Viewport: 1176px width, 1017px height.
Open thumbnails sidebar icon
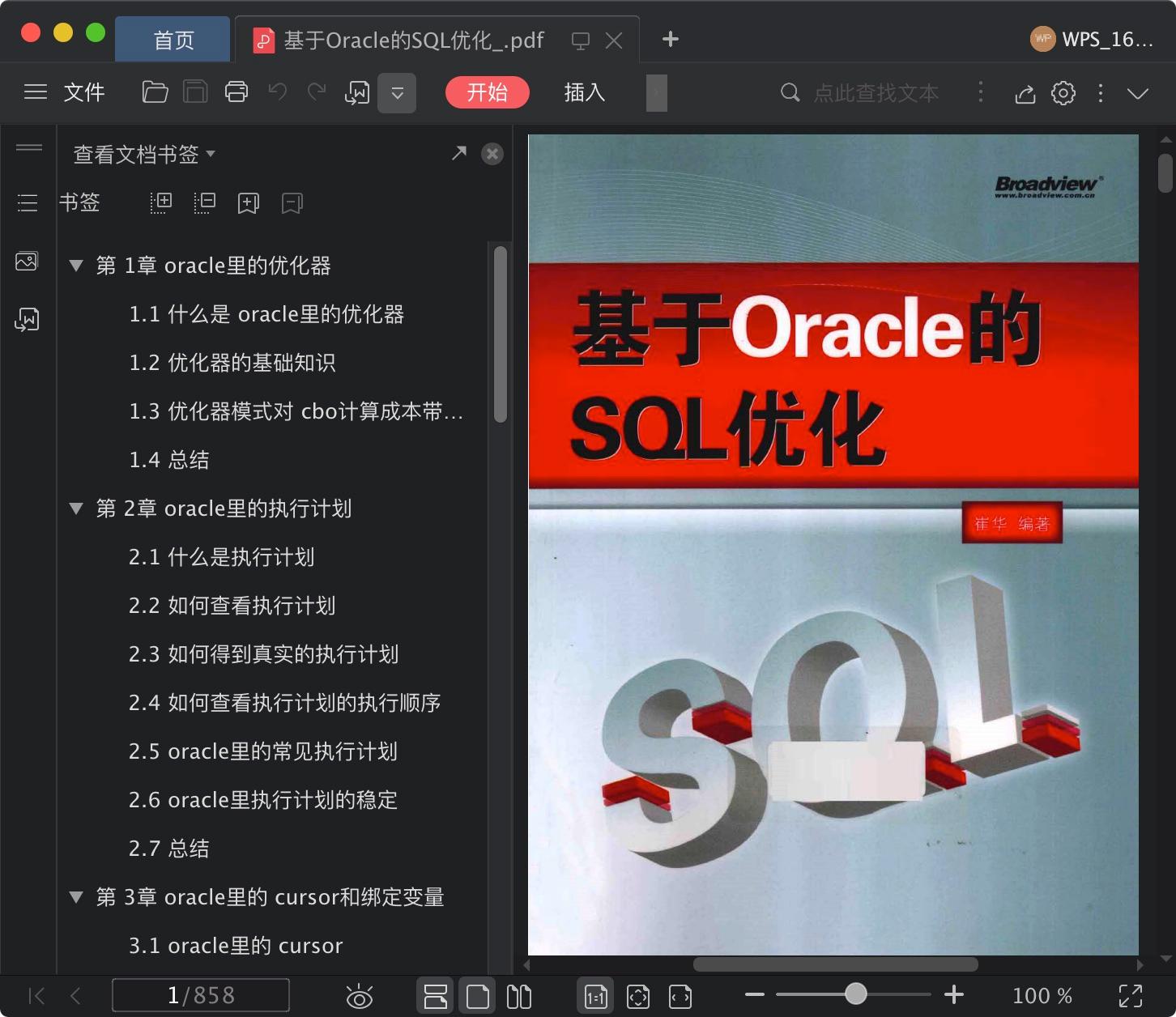[x=28, y=261]
